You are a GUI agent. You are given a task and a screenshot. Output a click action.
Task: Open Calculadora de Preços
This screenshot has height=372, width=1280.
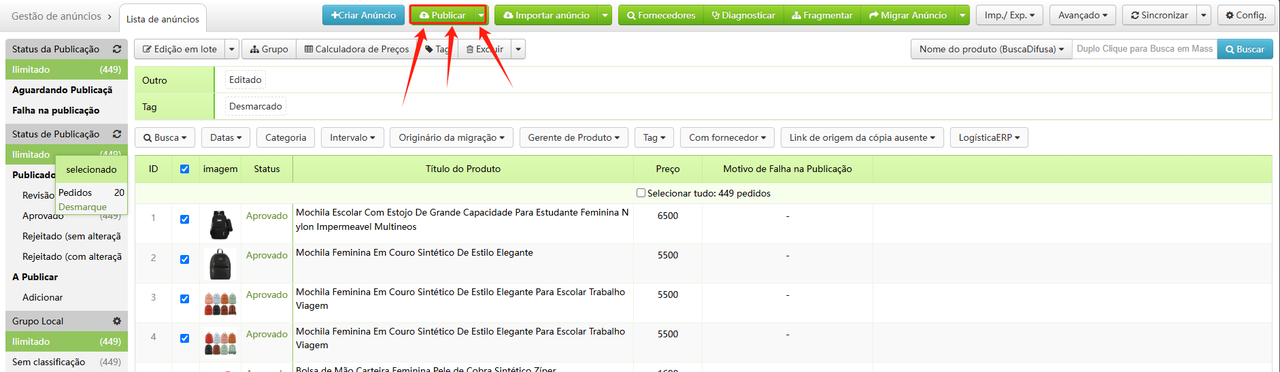[357, 49]
